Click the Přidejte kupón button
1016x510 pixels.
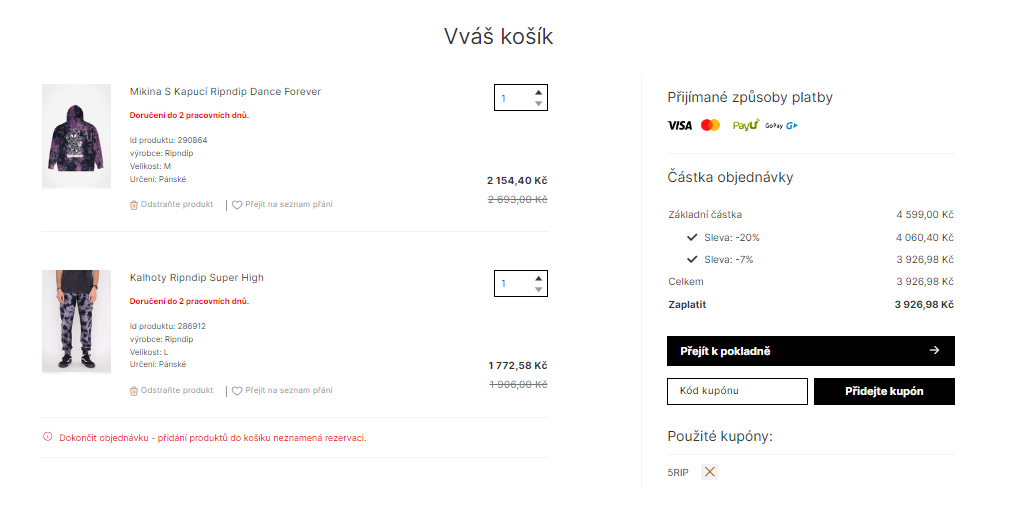tap(884, 391)
